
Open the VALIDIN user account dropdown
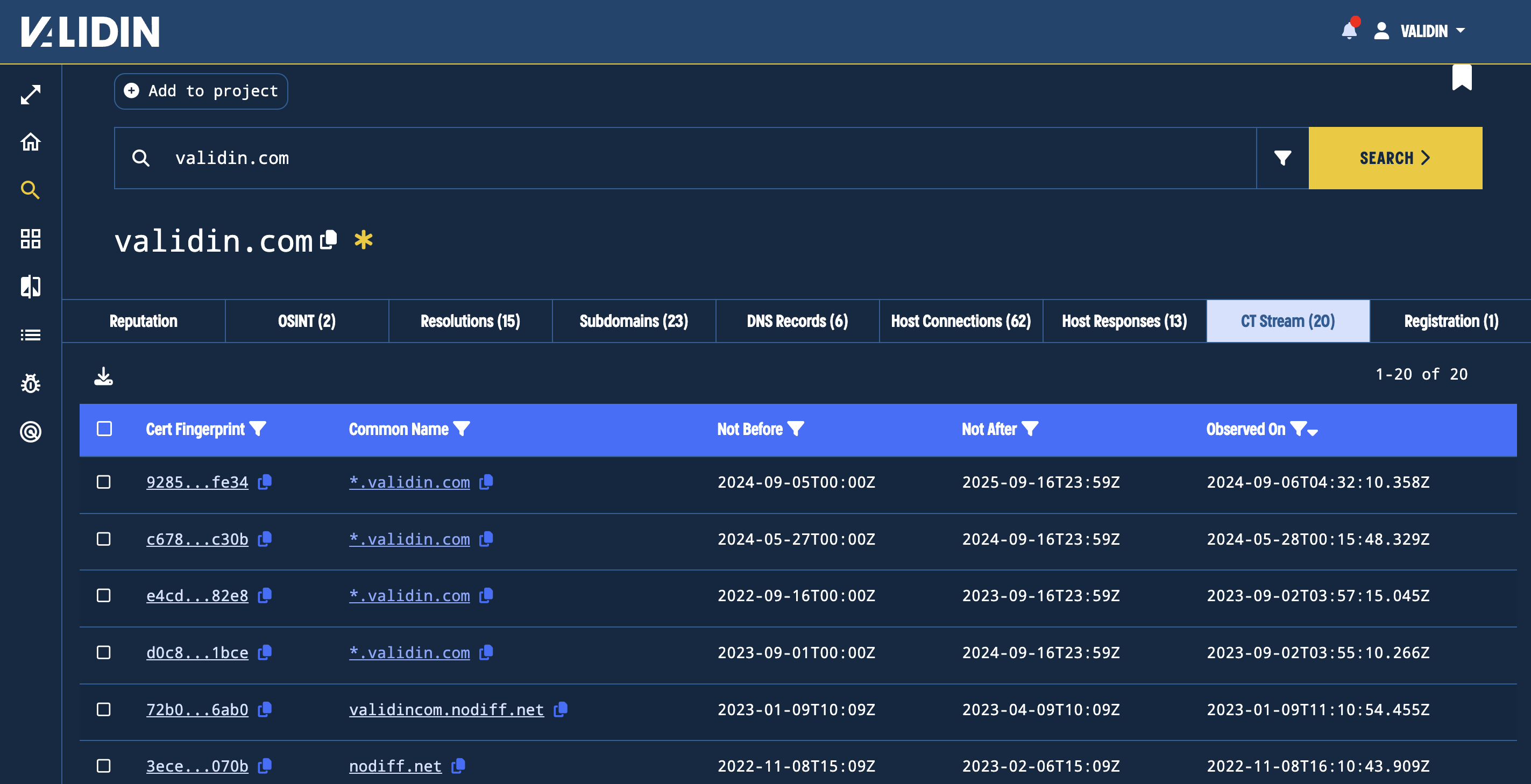(x=1419, y=31)
